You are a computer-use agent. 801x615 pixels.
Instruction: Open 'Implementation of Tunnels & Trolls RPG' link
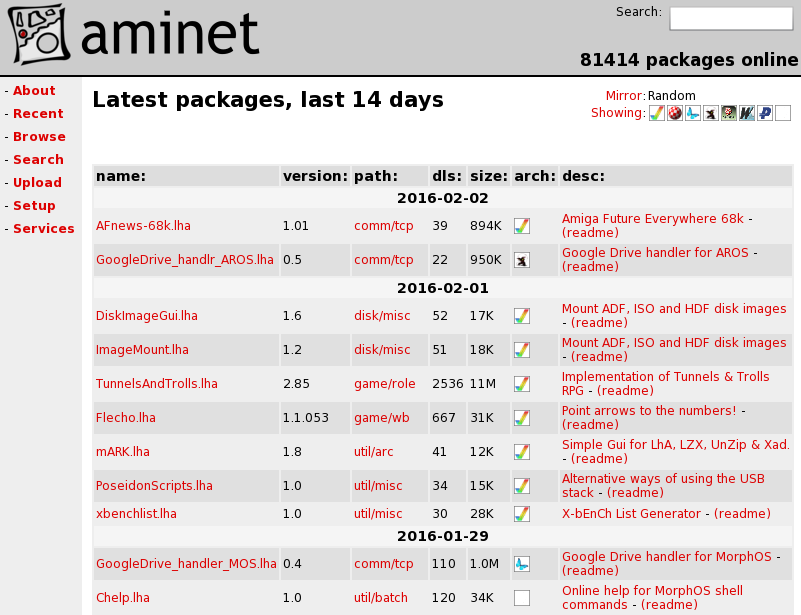[665, 384]
